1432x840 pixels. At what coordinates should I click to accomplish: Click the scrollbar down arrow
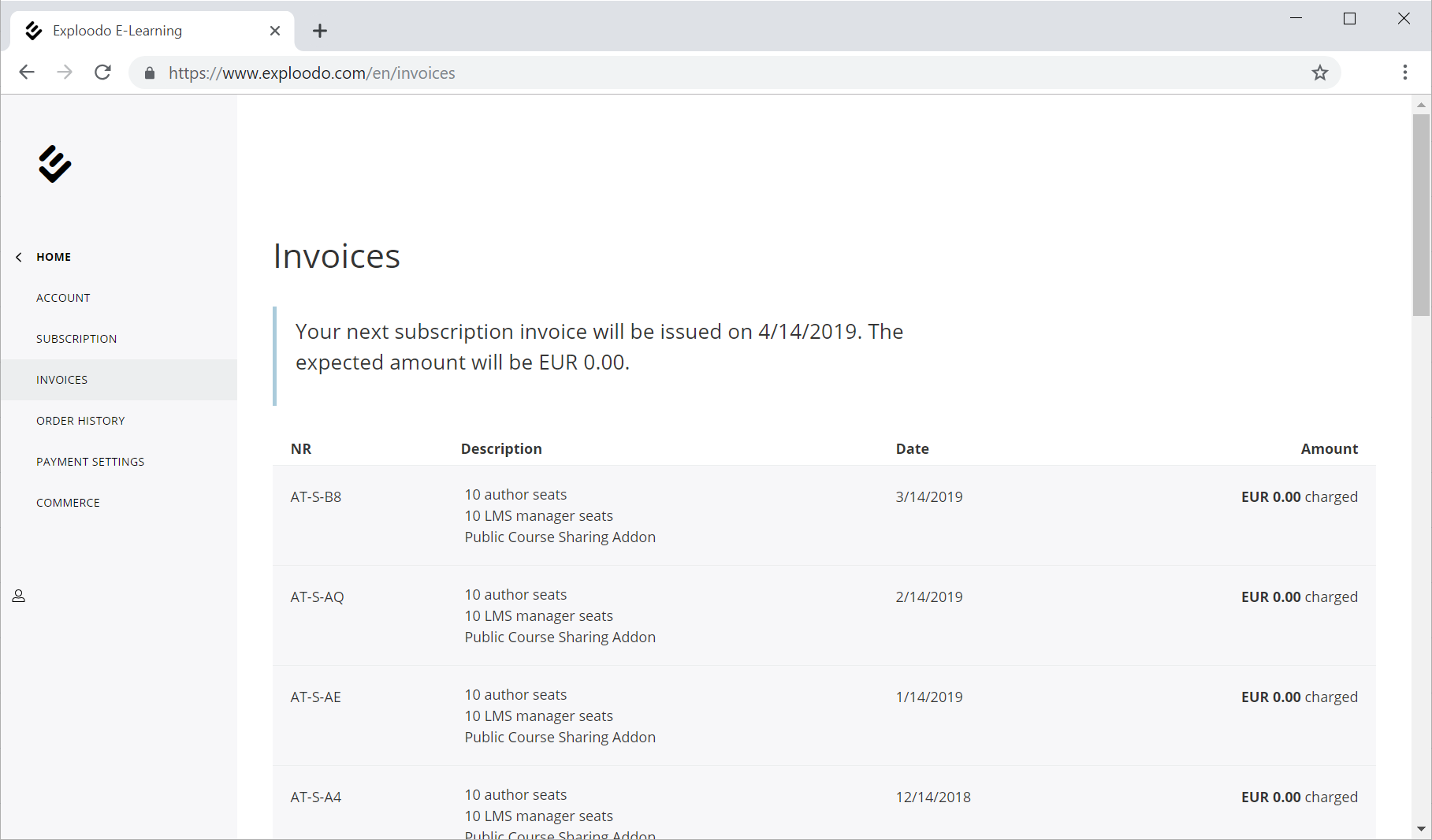point(1421,829)
